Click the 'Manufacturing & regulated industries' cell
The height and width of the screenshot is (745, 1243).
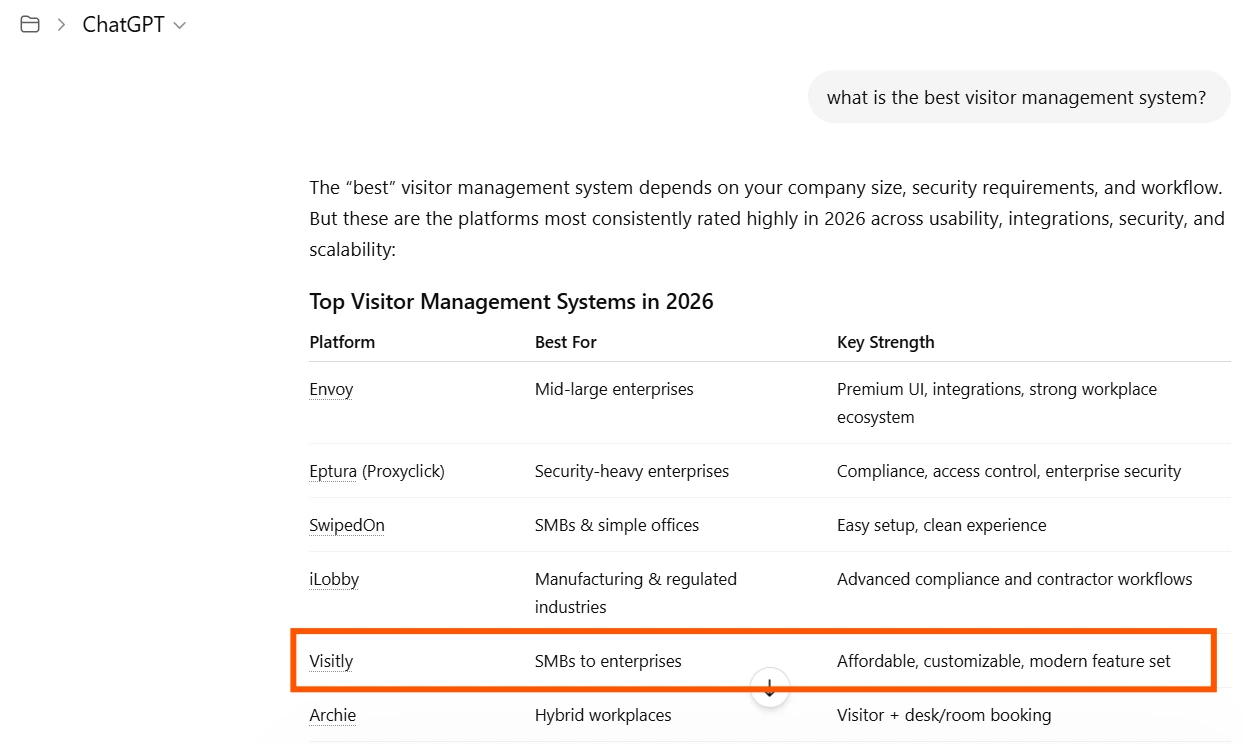636,593
